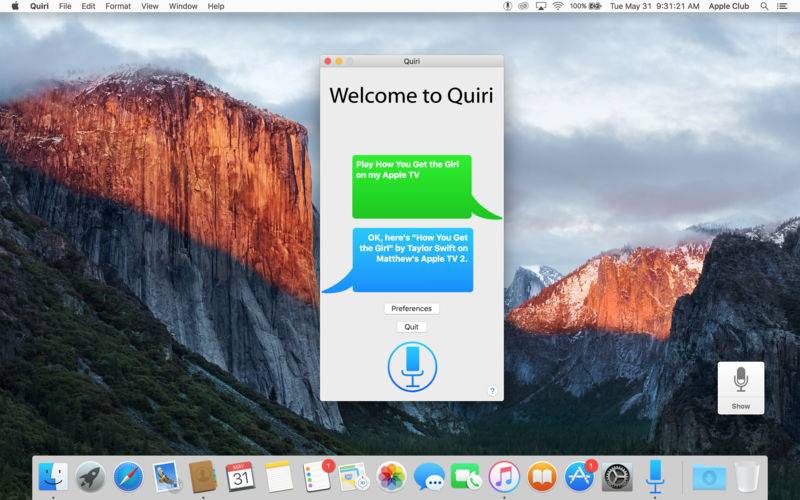The width and height of the screenshot is (800, 500).
Task: Click the 'Welcome to Quiri' heading
Action: [x=411, y=95]
